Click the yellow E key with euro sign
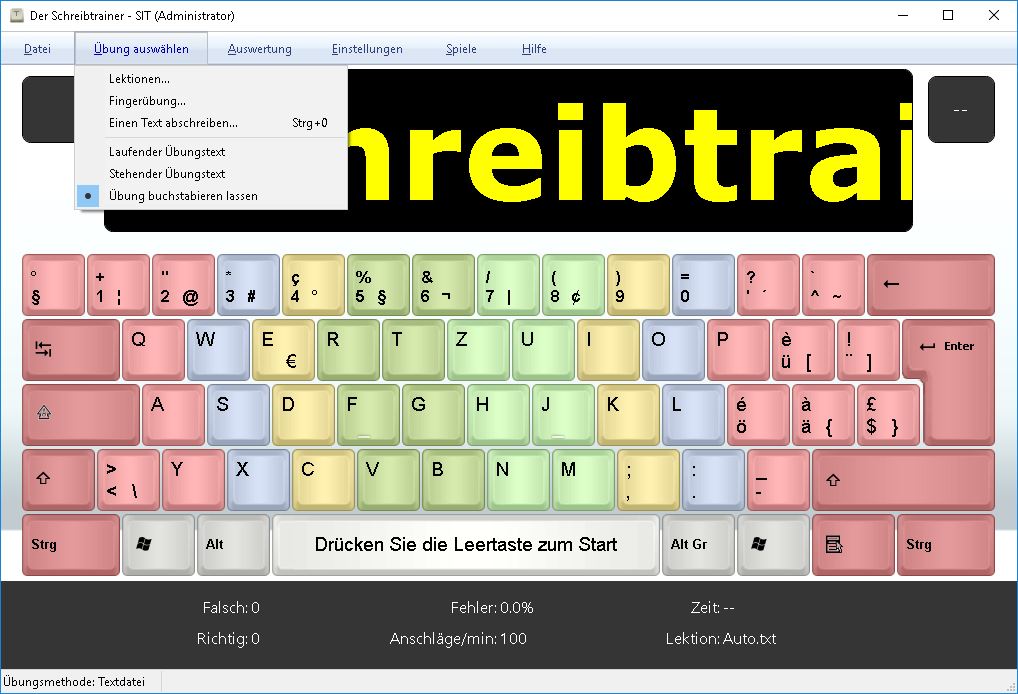Image resolution: width=1018 pixels, height=694 pixels. [x=283, y=350]
